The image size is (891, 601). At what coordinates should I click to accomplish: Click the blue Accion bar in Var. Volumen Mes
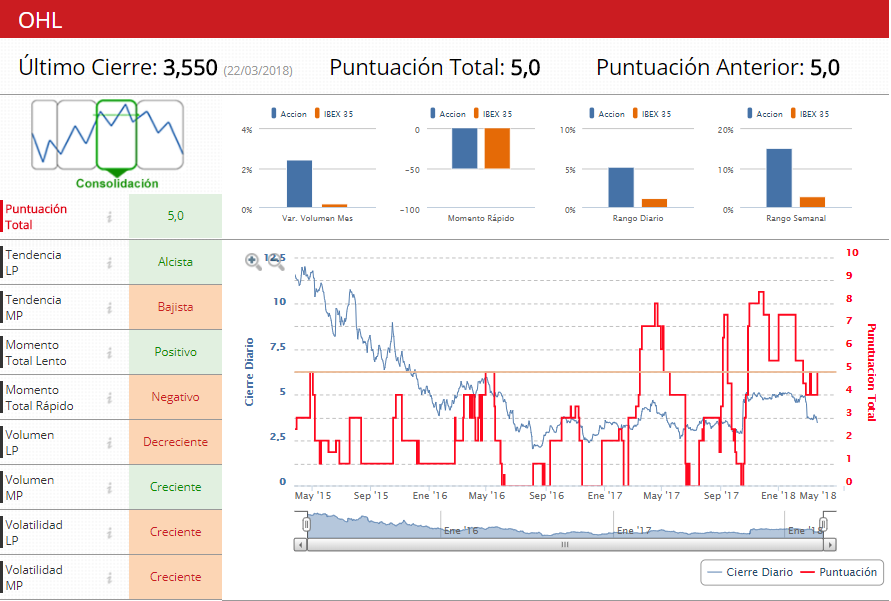pyautogui.click(x=299, y=184)
